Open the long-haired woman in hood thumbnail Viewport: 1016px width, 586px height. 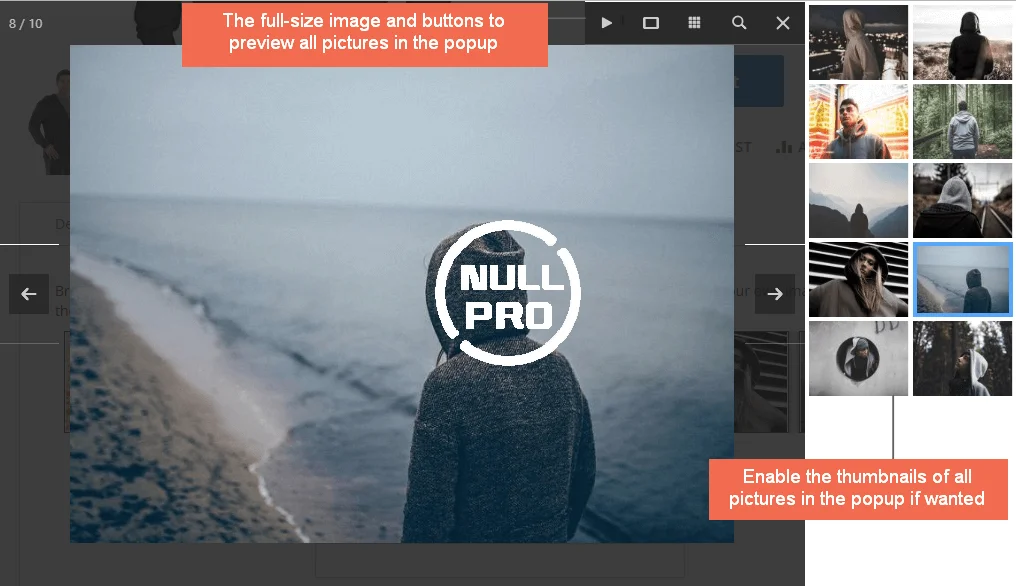[858, 279]
